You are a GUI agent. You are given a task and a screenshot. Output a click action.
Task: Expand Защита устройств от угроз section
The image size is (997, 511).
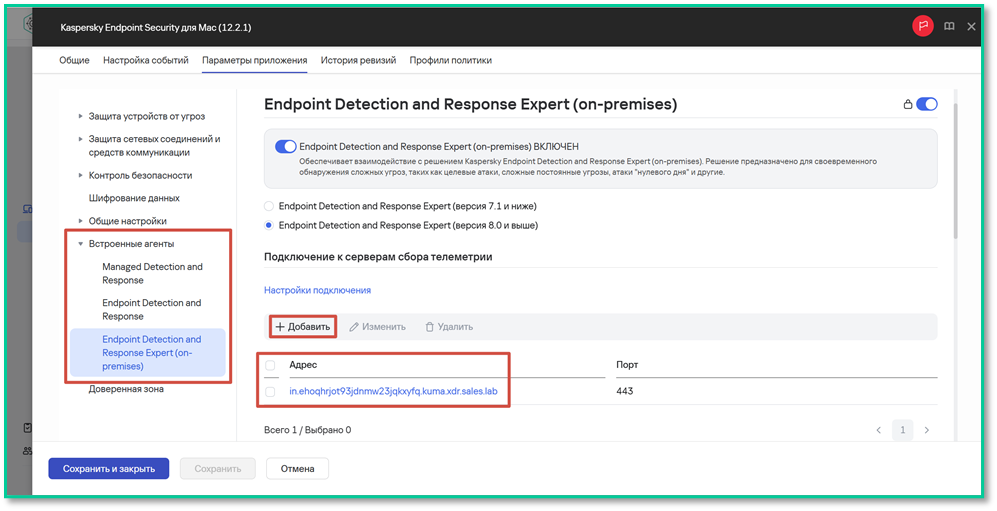click(80, 116)
